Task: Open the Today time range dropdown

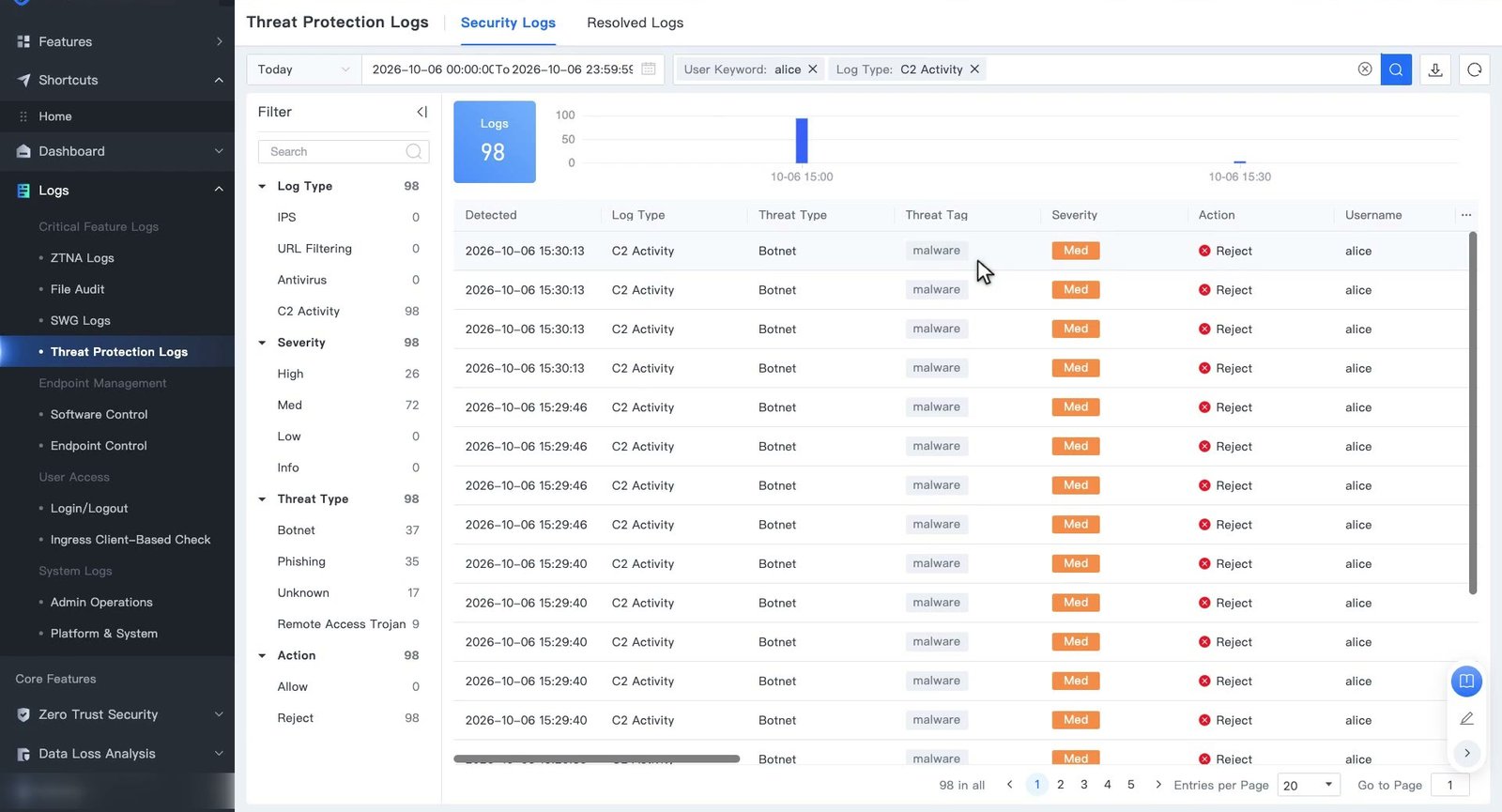Action: click(x=304, y=69)
